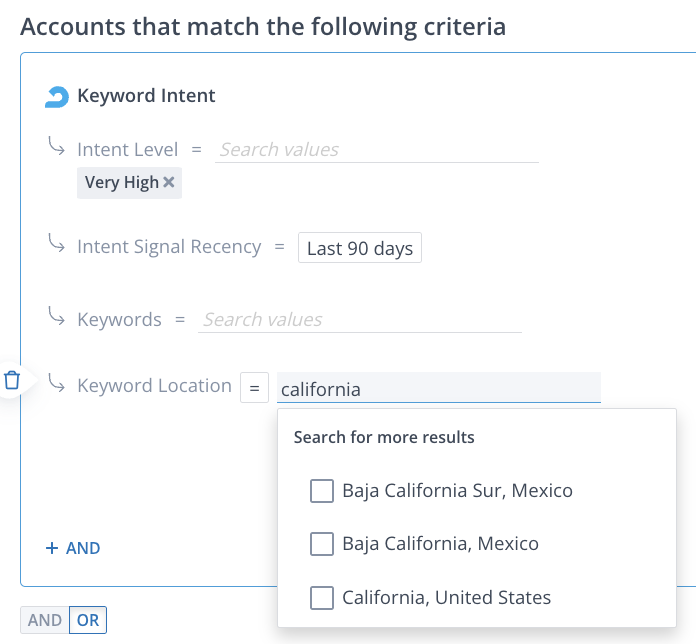Viewport: 696px width, 644px height.
Task: Click the Accounts that match criteria heading
Action: (263, 26)
